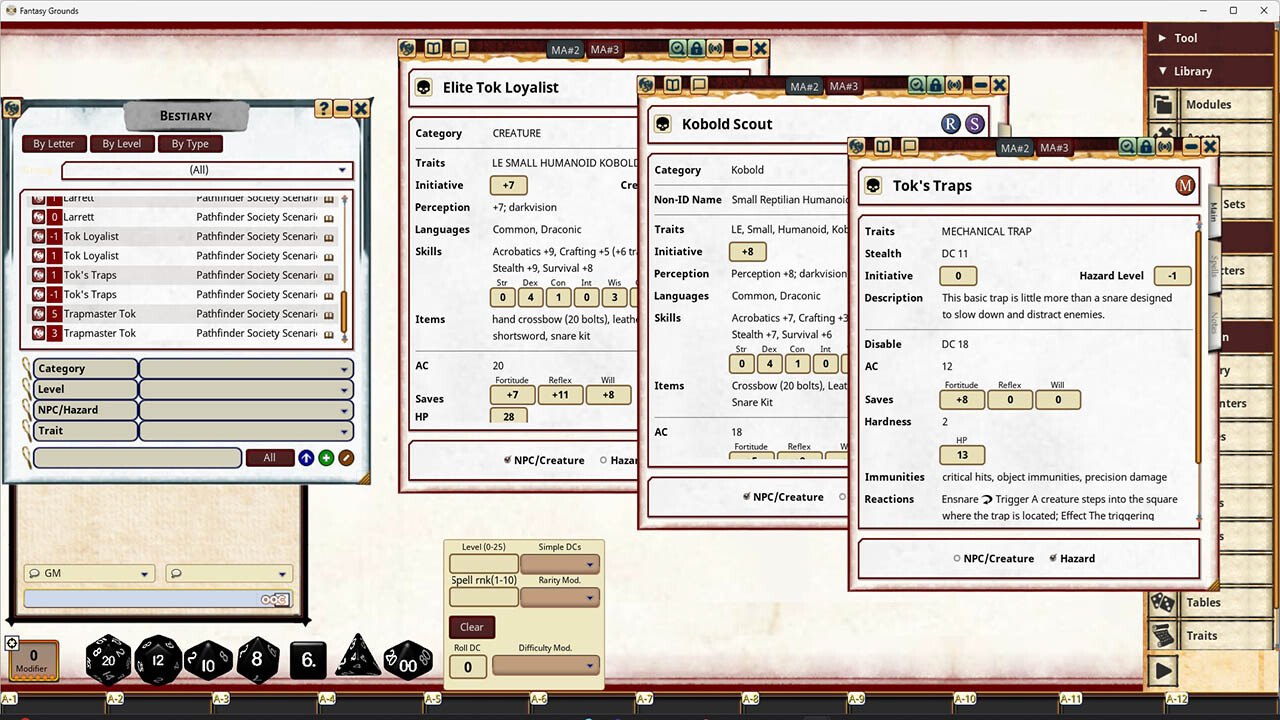Open the chat bubble icon on Kobold Scout window
This screenshot has height=720, width=1280.
tap(697, 85)
